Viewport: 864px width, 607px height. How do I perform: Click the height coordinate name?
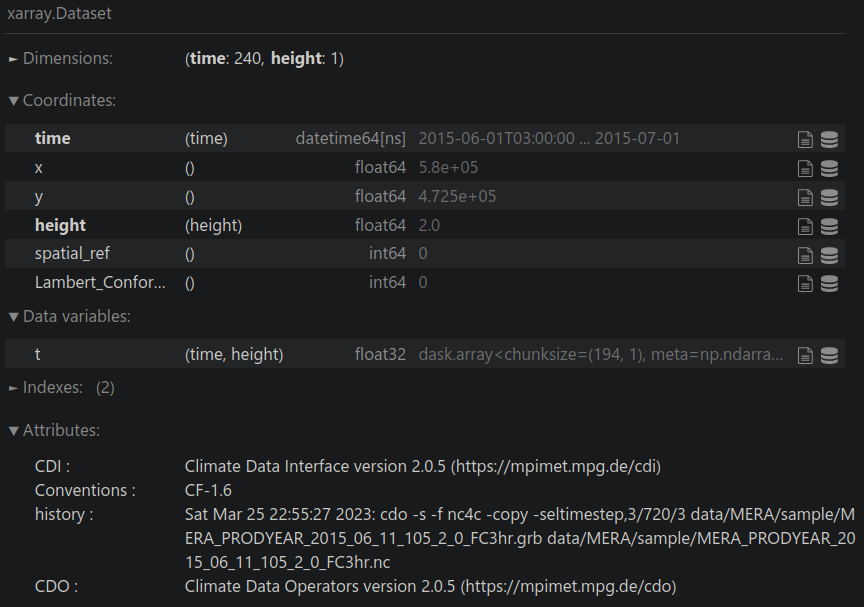tap(60, 226)
